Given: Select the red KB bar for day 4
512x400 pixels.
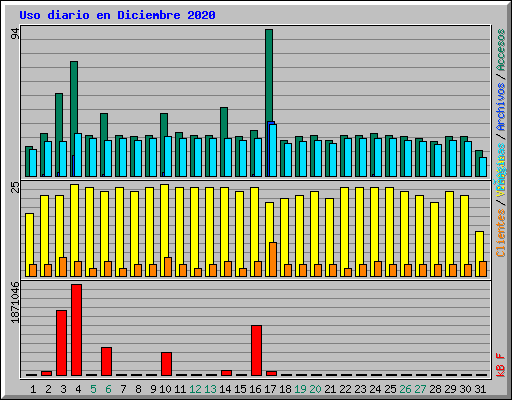Looking at the screenshot, I should (x=76, y=330).
